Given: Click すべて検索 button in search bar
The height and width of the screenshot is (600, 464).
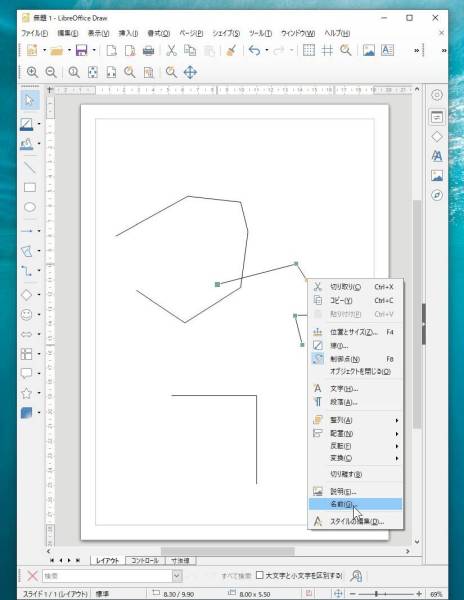Looking at the screenshot, I should pos(236,576).
